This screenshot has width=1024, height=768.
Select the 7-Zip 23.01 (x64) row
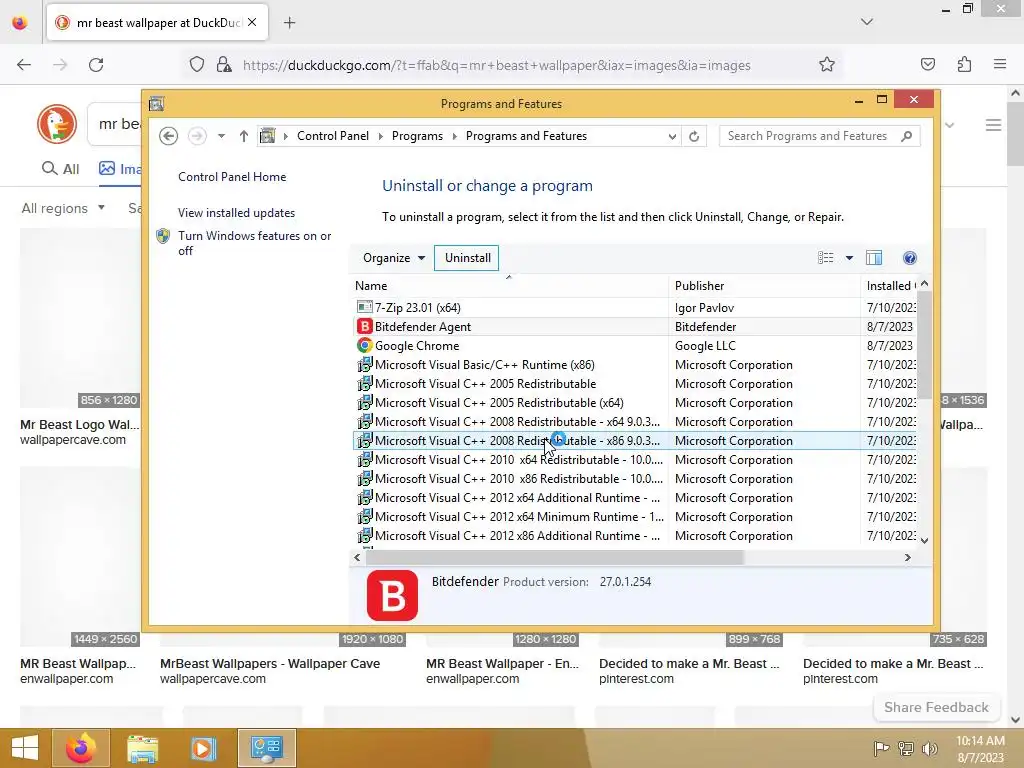(633, 307)
